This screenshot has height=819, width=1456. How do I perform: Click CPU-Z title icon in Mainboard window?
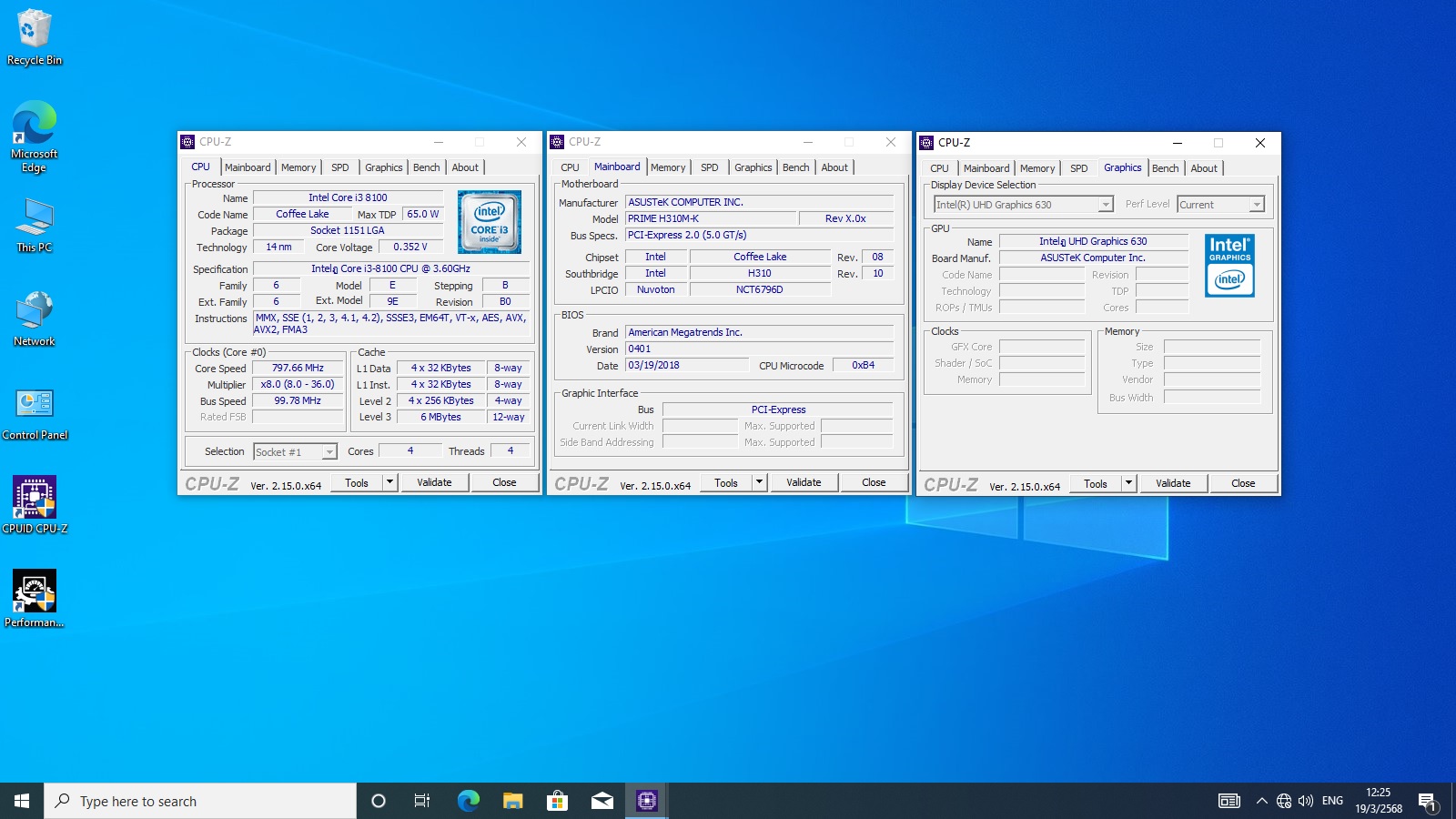pyautogui.click(x=557, y=142)
